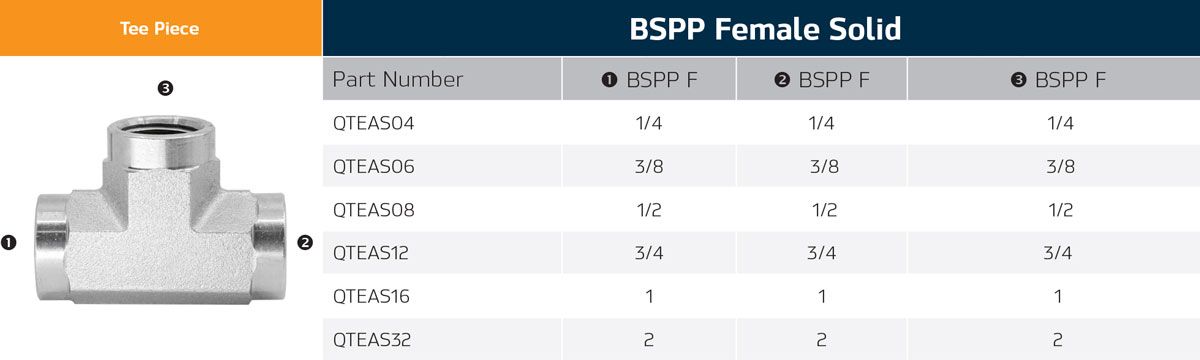Click port marker 1 left of fitting
Screen dimensions: 1200x360
(x=10, y=242)
